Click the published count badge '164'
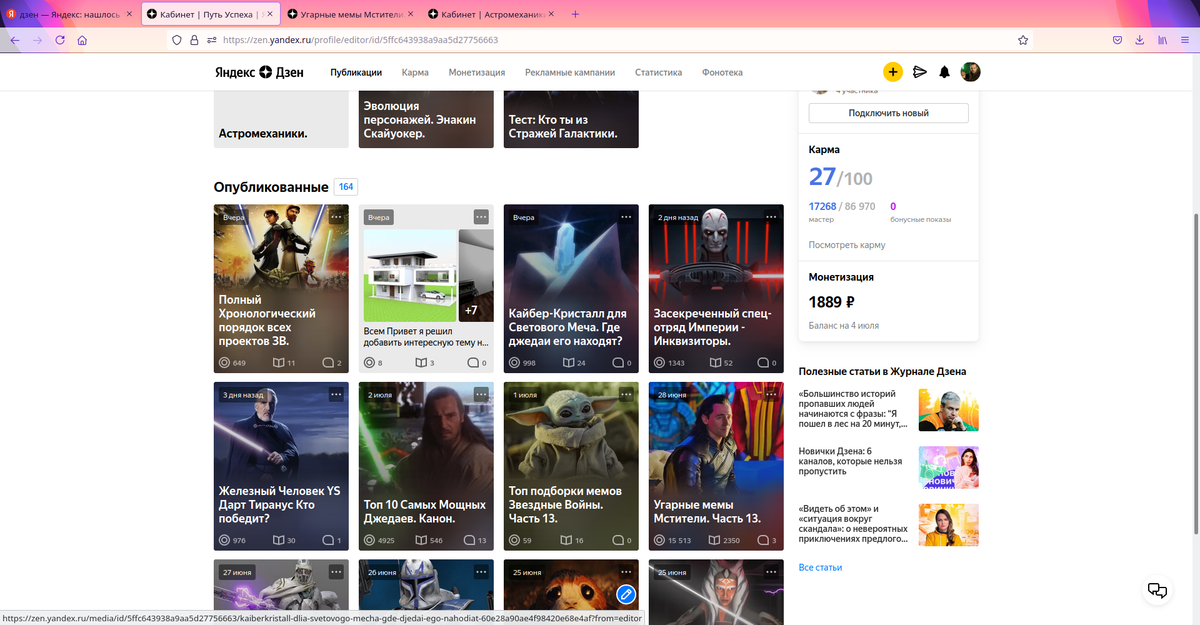Screen dimensions: 1200x625 click(346, 187)
